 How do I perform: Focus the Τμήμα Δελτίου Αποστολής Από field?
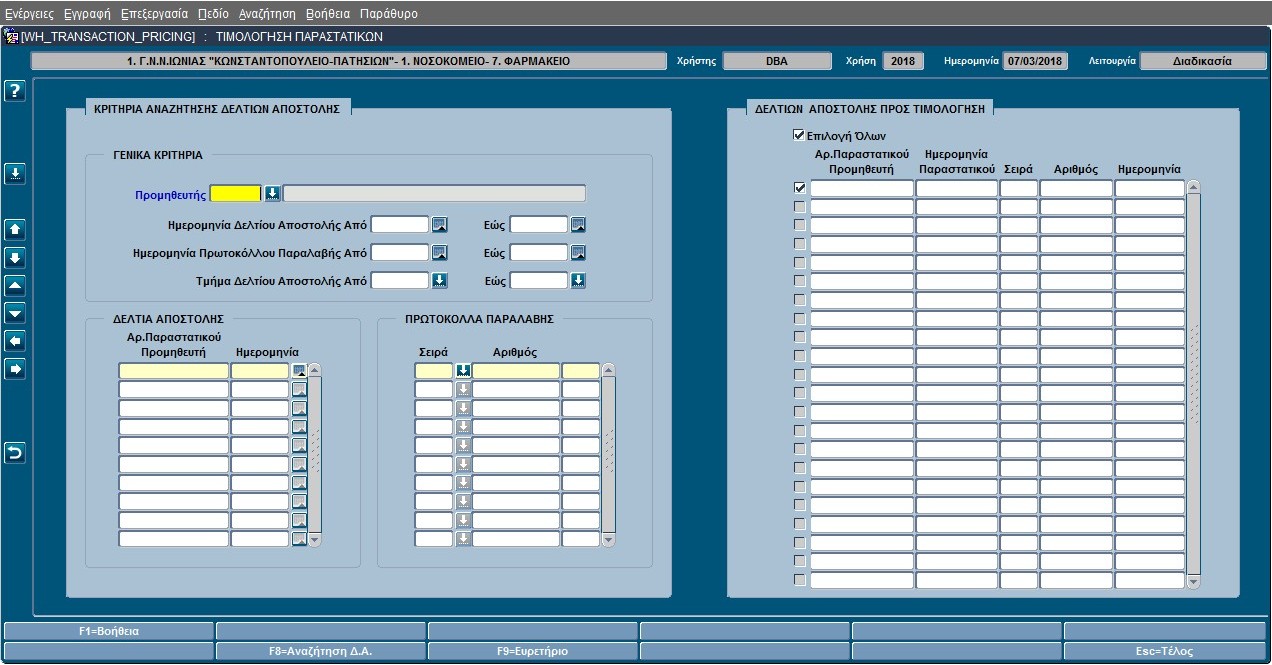tap(400, 281)
